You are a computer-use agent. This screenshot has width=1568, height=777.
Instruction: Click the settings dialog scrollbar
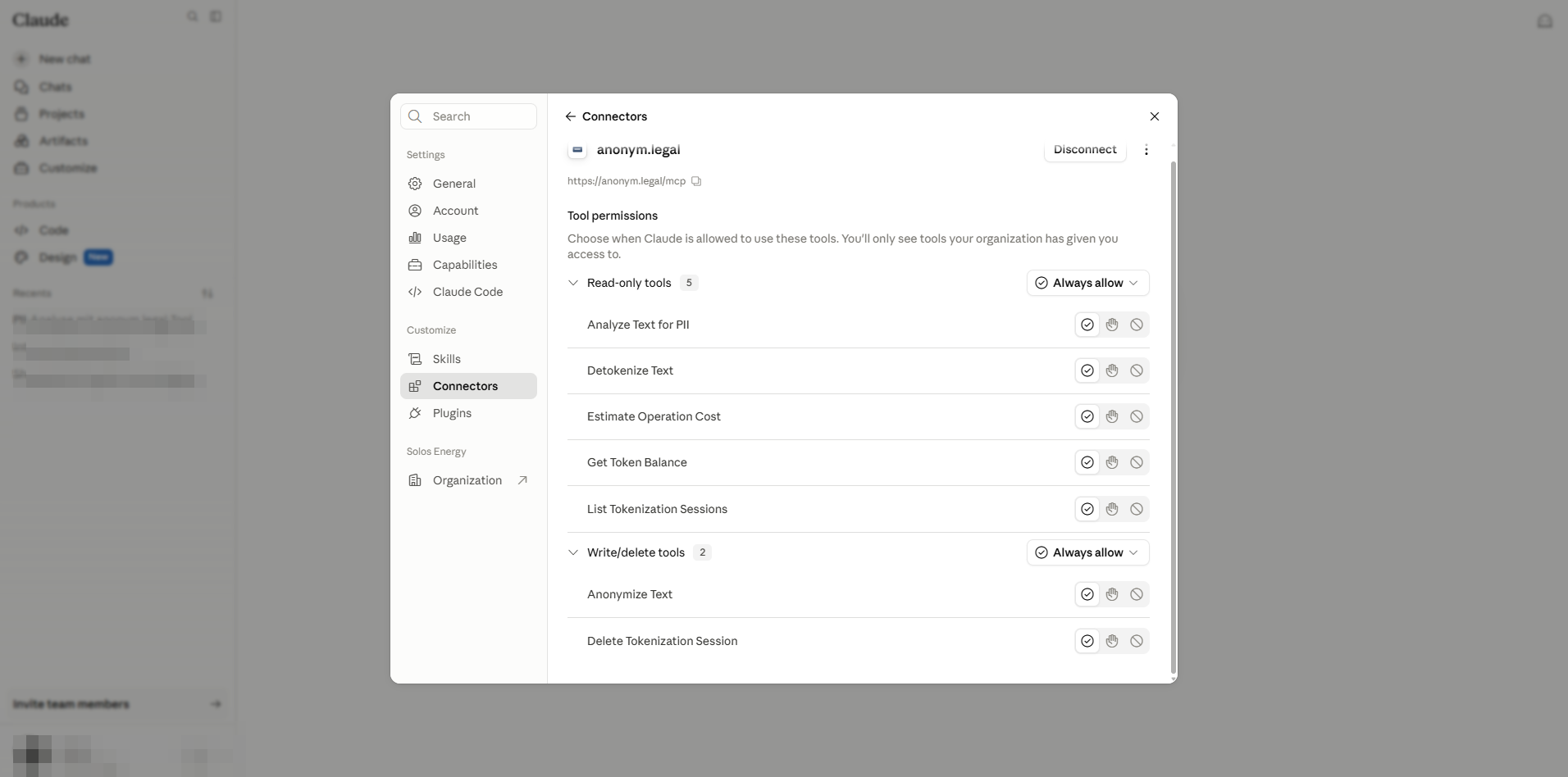point(1173,418)
